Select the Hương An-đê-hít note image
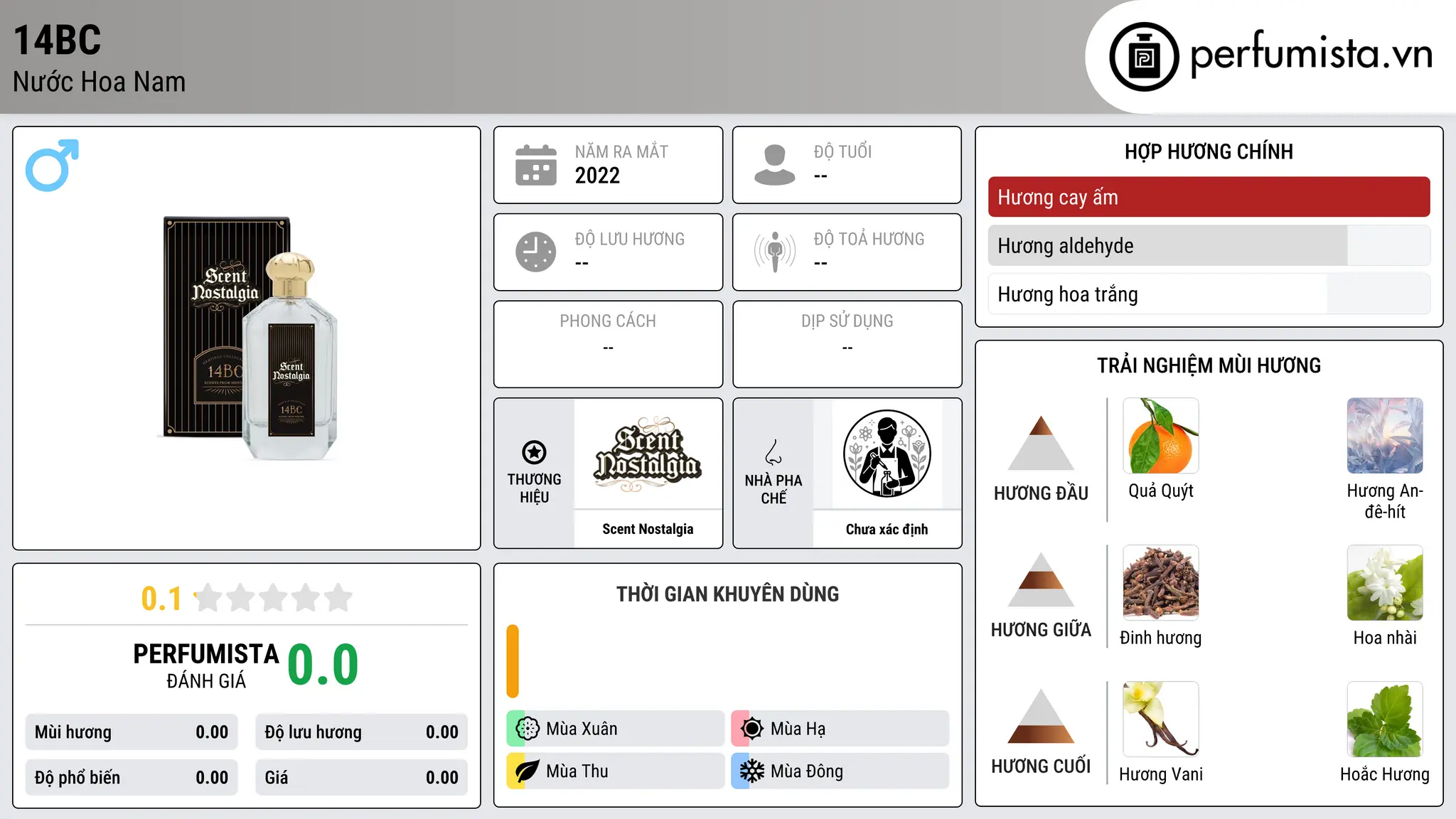The height and width of the screenshot is (819, 1456). click(x=1385, y=436)
